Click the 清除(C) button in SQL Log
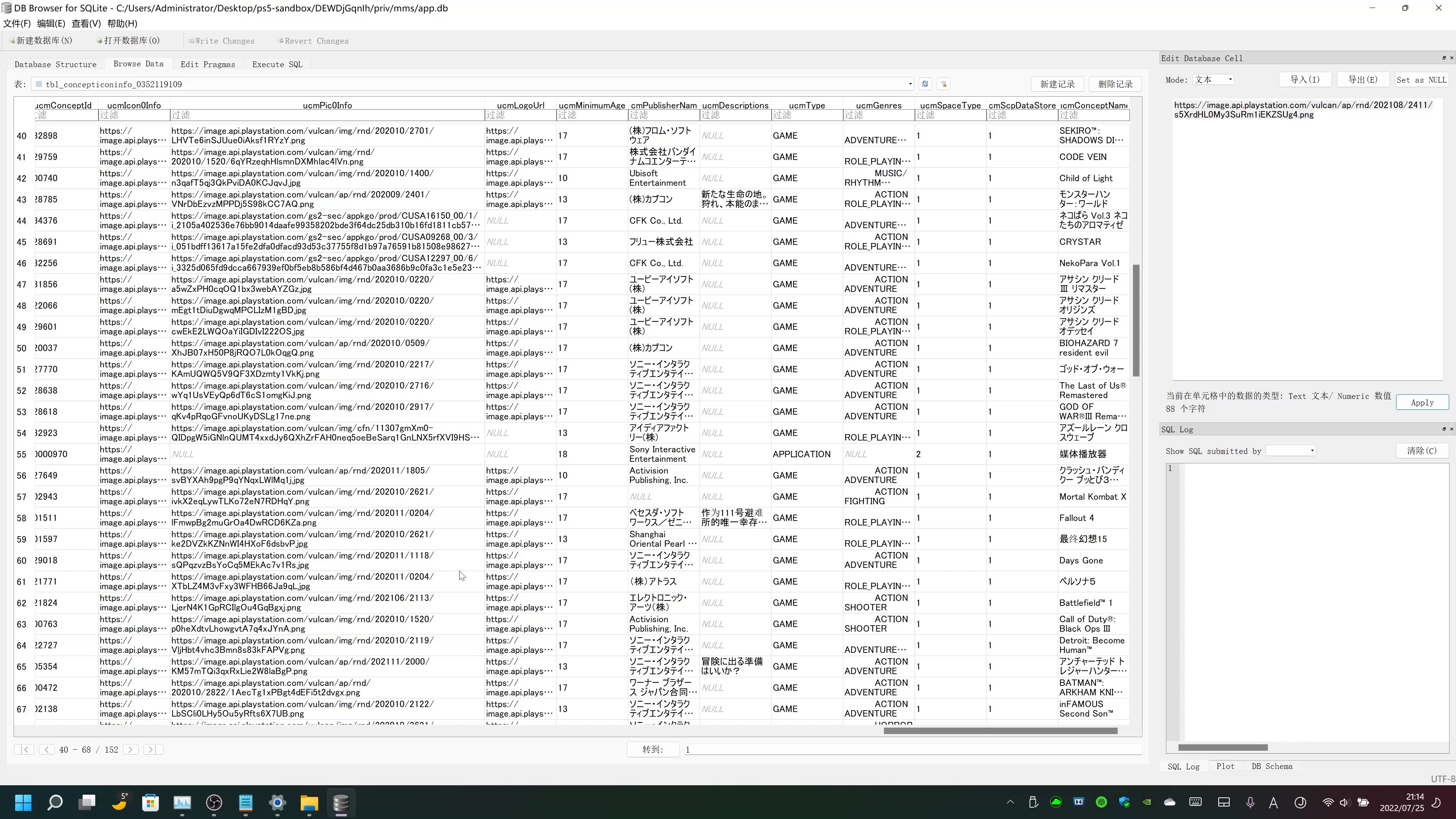 tap(1421, 450)
